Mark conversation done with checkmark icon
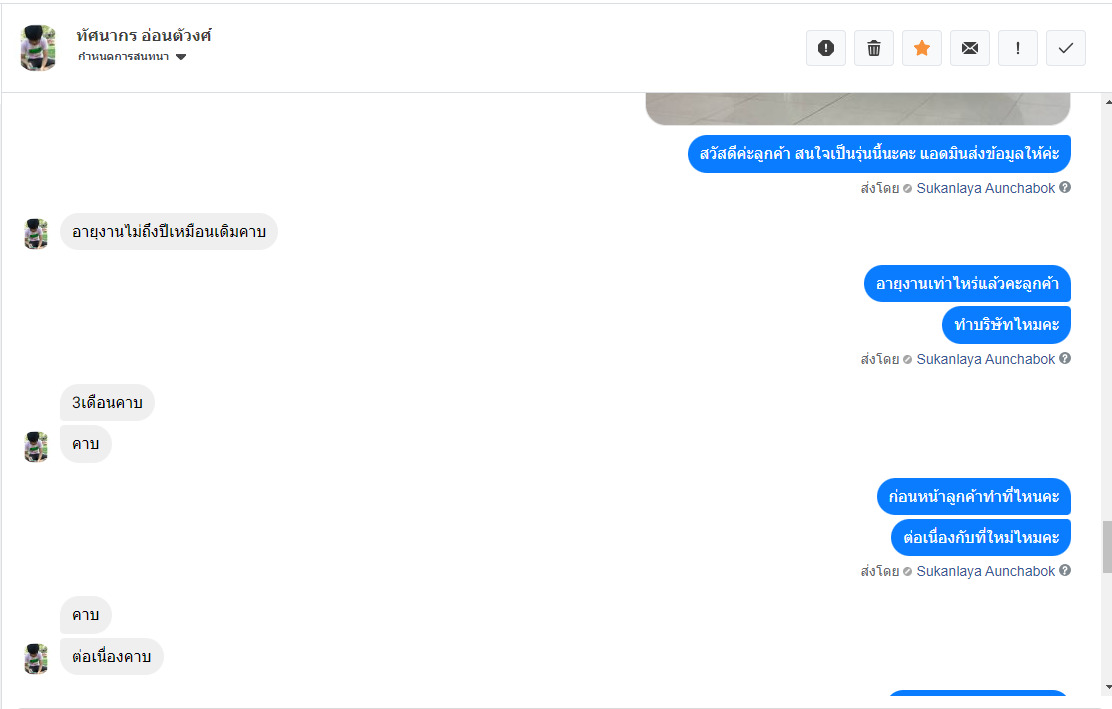 point(1066,48)
